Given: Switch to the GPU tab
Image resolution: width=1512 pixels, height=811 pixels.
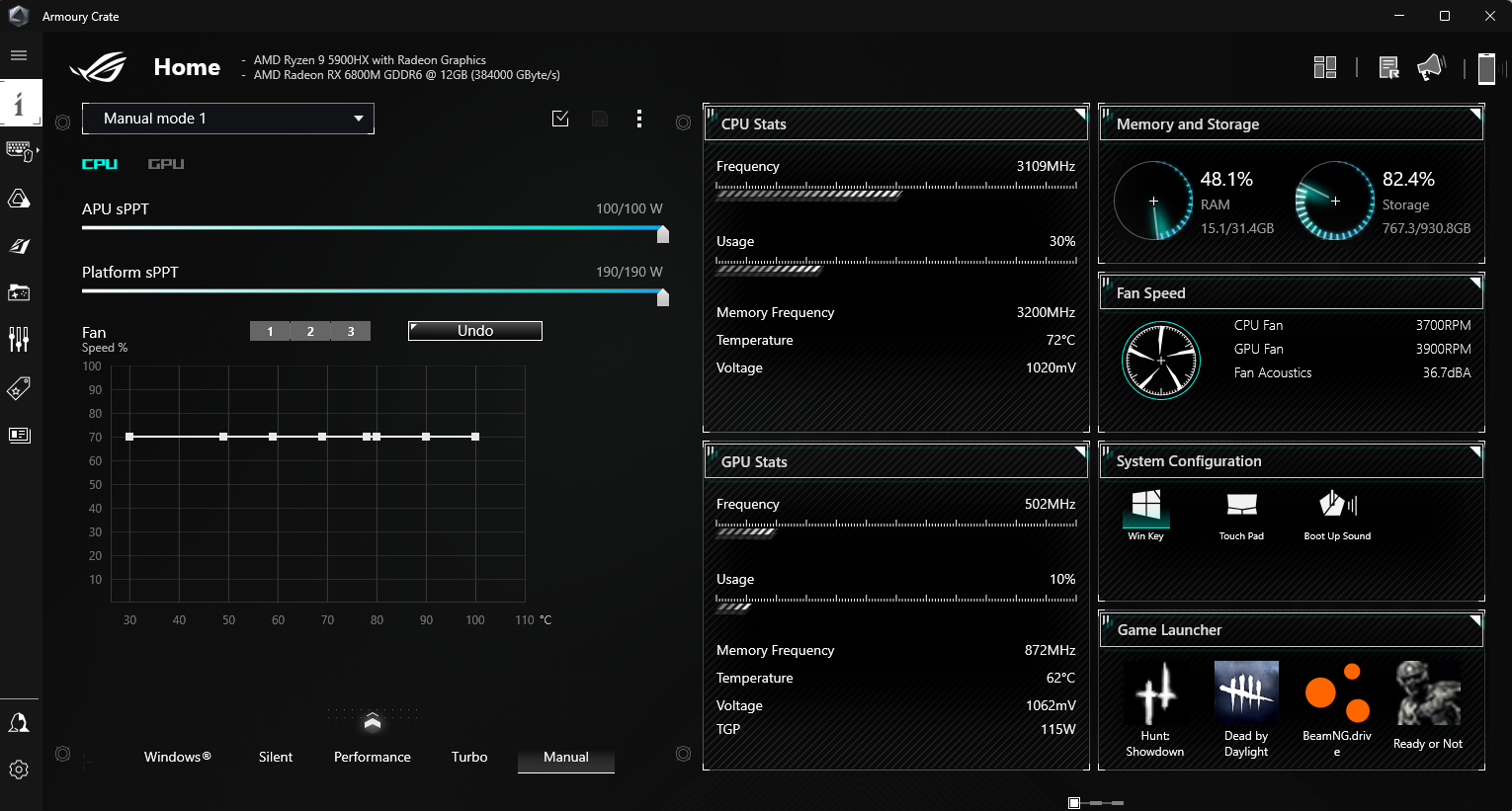Looking at the screenshot, I should point(166,164).
